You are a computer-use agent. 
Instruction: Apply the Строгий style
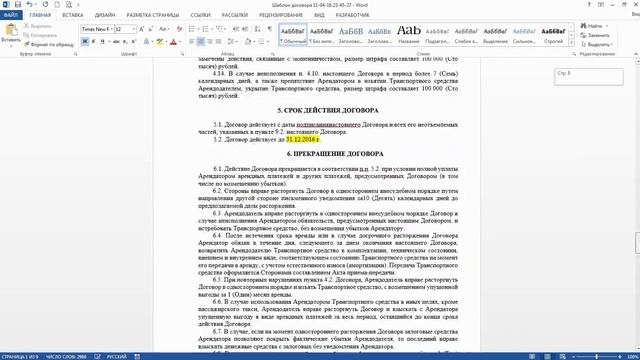point(553,34)
